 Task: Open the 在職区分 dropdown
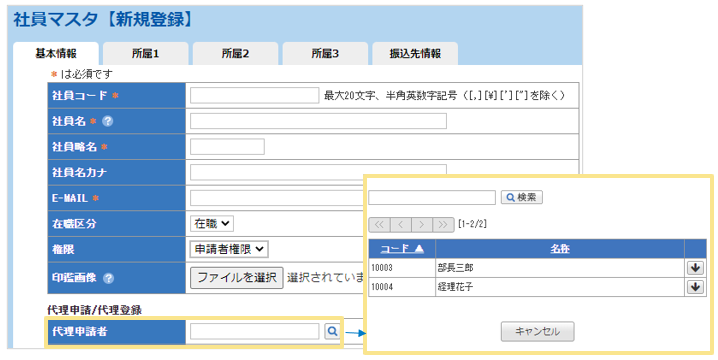(212, 224)
